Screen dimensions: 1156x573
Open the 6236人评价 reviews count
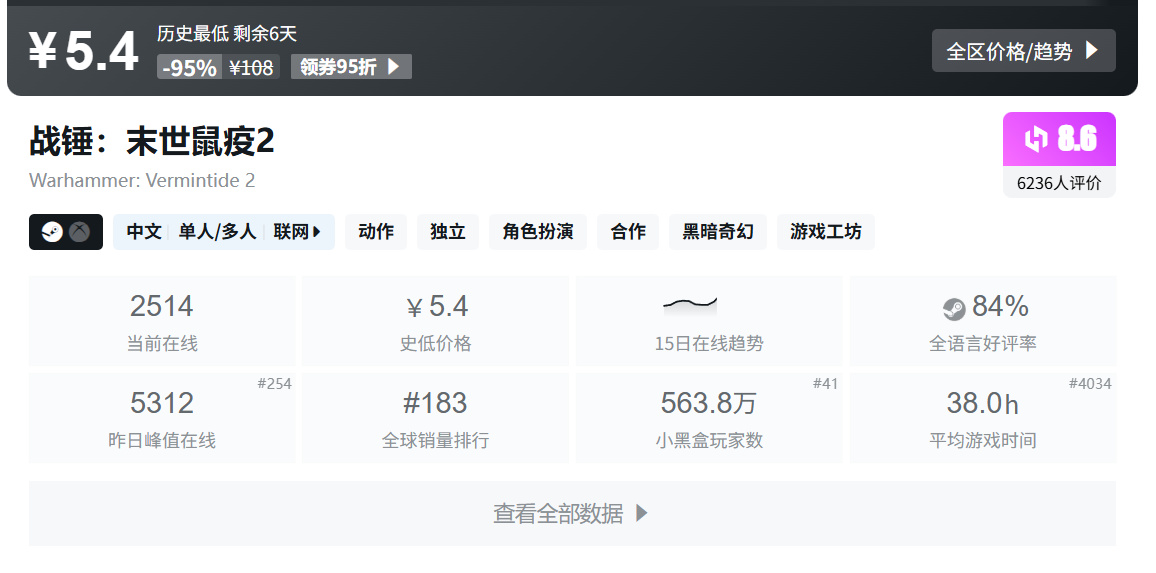click(x=1059, y=183)
